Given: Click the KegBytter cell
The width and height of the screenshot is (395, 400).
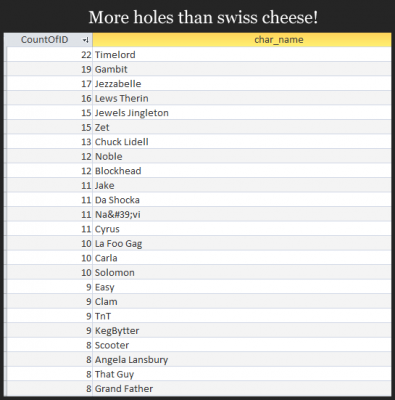Looking at the screenshot, I should click(242, 331).
